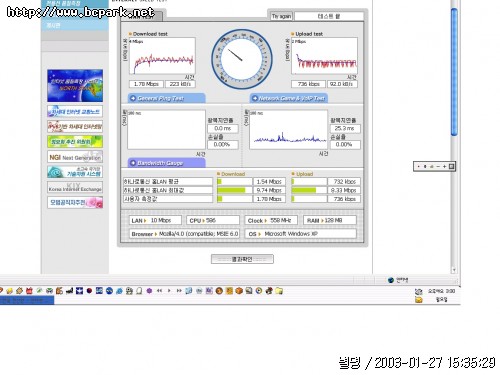The image size is (500, 375).
Task: Click the red calendar icon on taskbar
Action: coord(29,291)
